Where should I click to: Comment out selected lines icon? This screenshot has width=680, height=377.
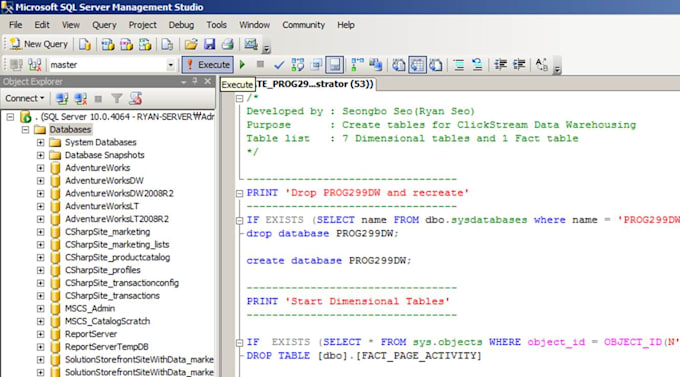point(459,65)
